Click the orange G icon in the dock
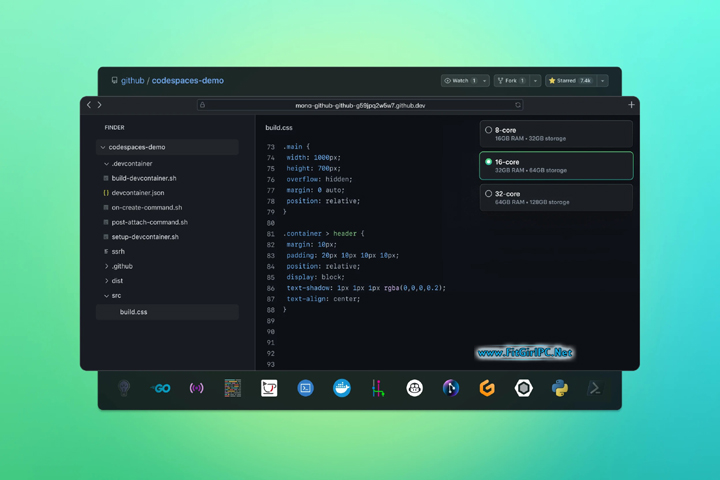This screenshot has height=480, width=720. [x=487, y=388]
